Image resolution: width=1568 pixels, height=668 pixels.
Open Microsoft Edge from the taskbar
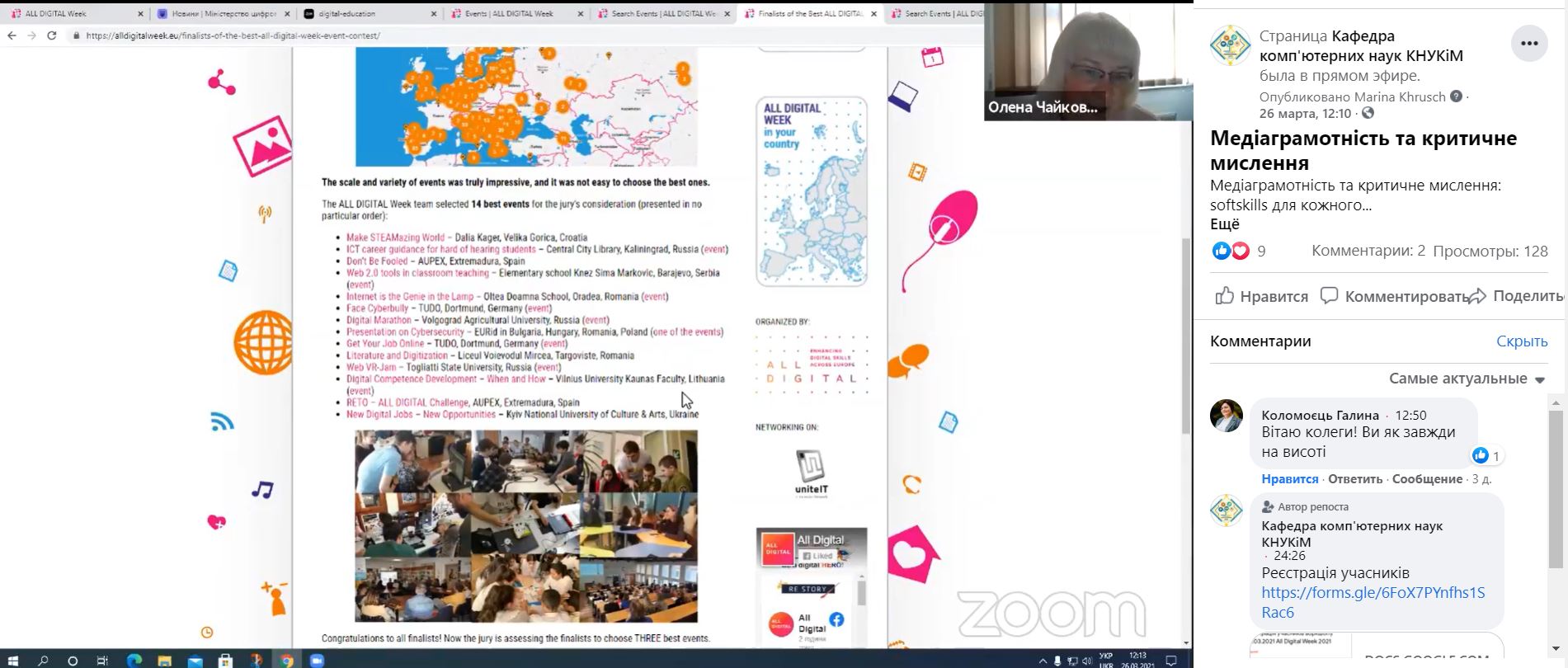pos(134,660)
